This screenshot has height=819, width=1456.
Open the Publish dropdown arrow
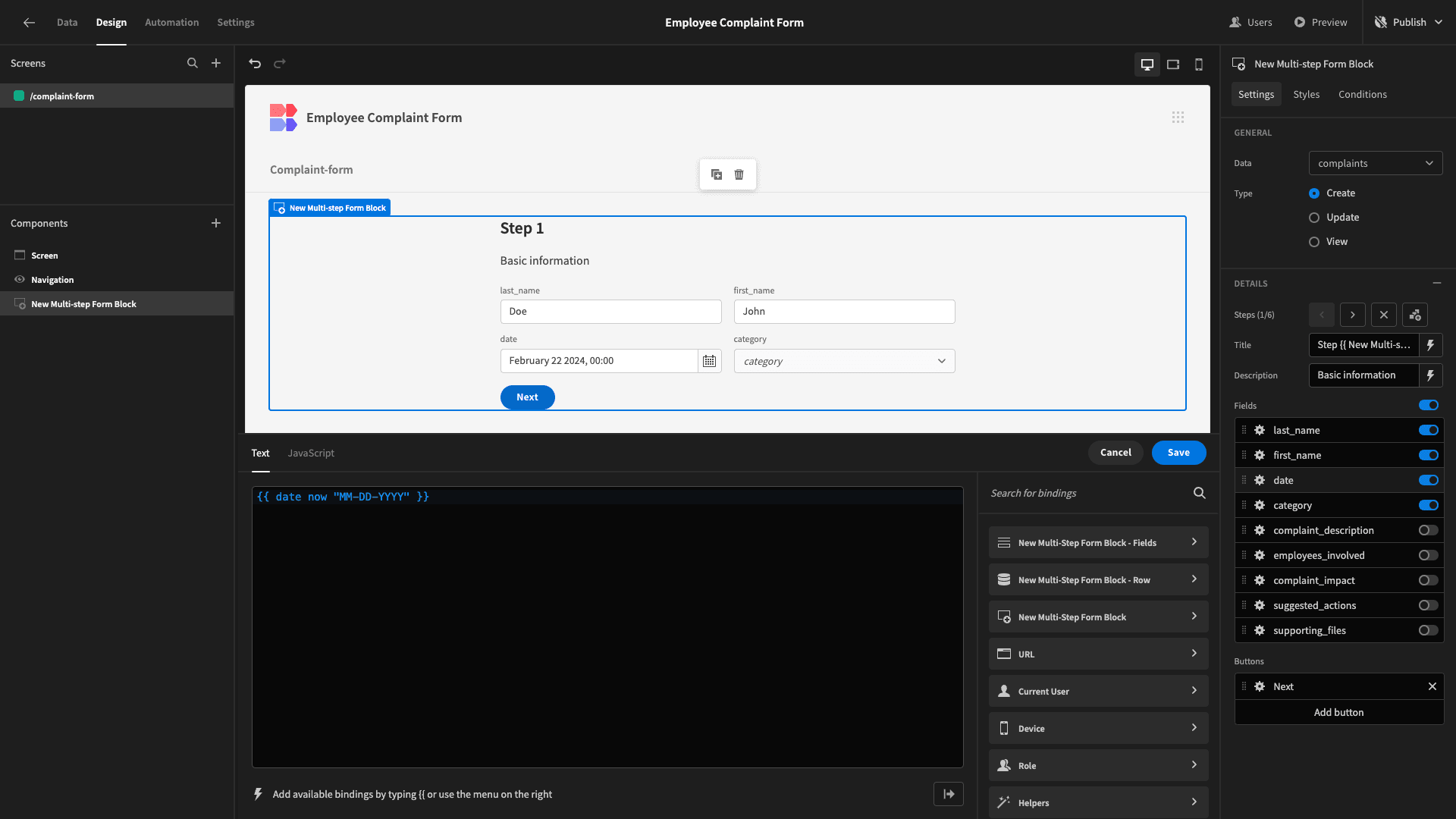coord(1439,23)
